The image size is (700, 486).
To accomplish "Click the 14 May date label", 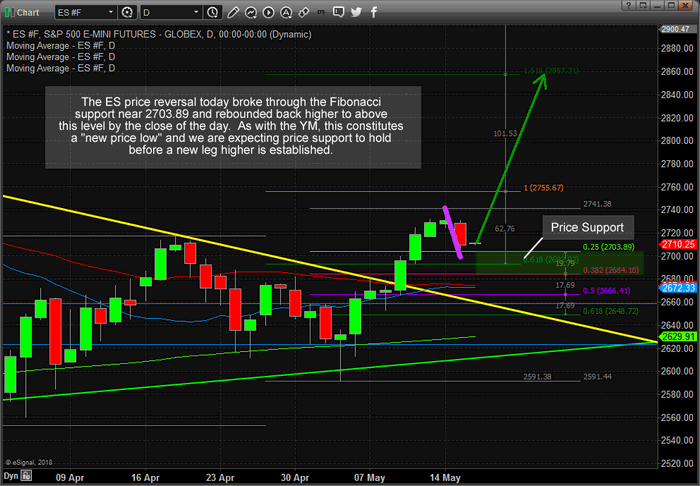I will pyautogui.click(x=445, y=478).
